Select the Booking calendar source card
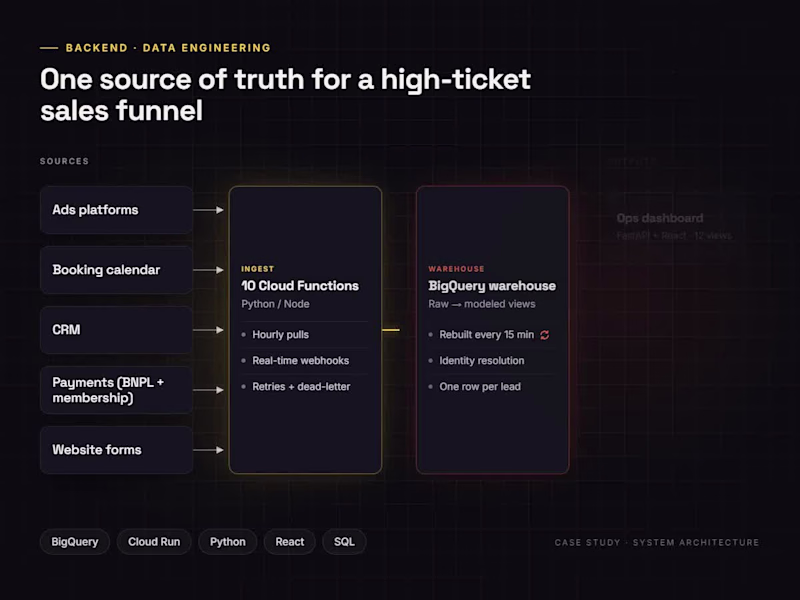Screen dimensions: 800x600 coord(116,270)
